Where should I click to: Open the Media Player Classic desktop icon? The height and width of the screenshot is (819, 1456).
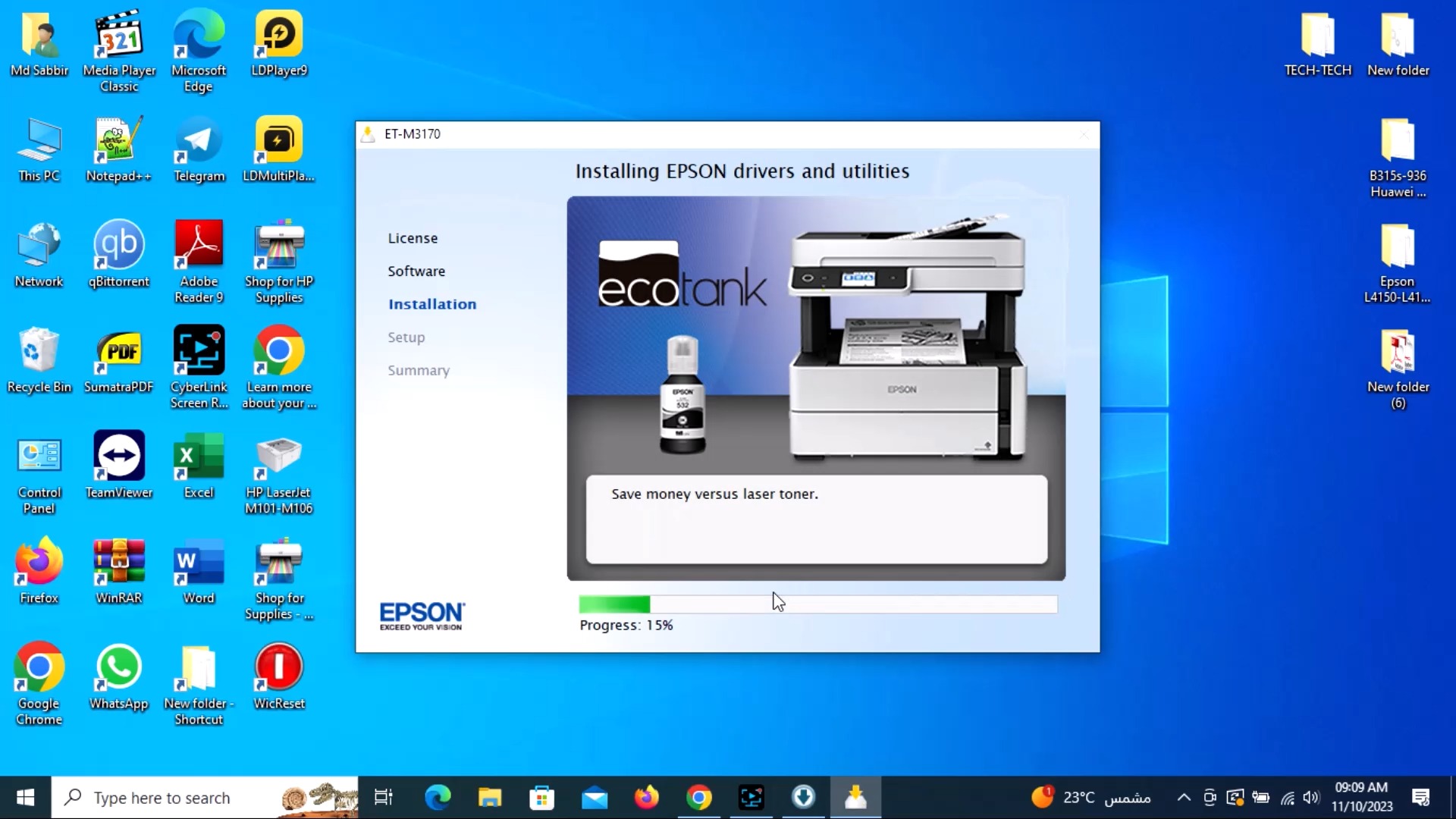(x=119, y=51)
